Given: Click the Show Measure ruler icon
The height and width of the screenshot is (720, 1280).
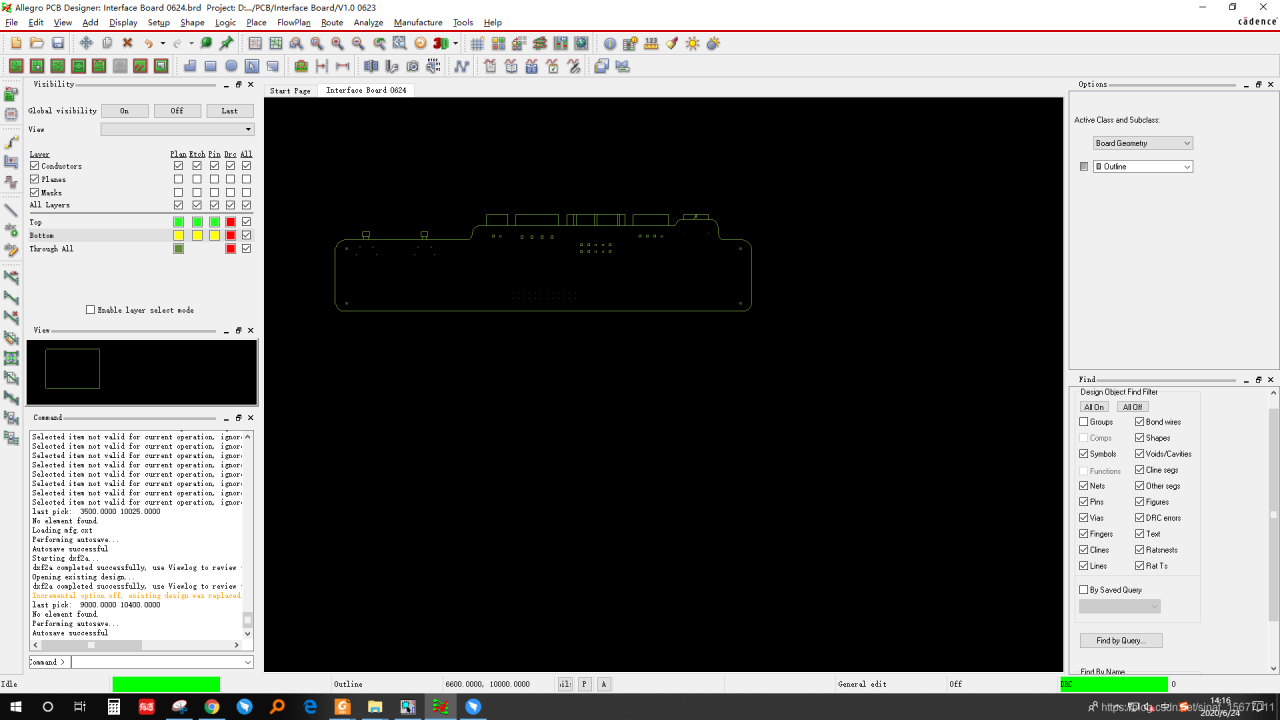Looking at the screenshot, I should (651, 43).
